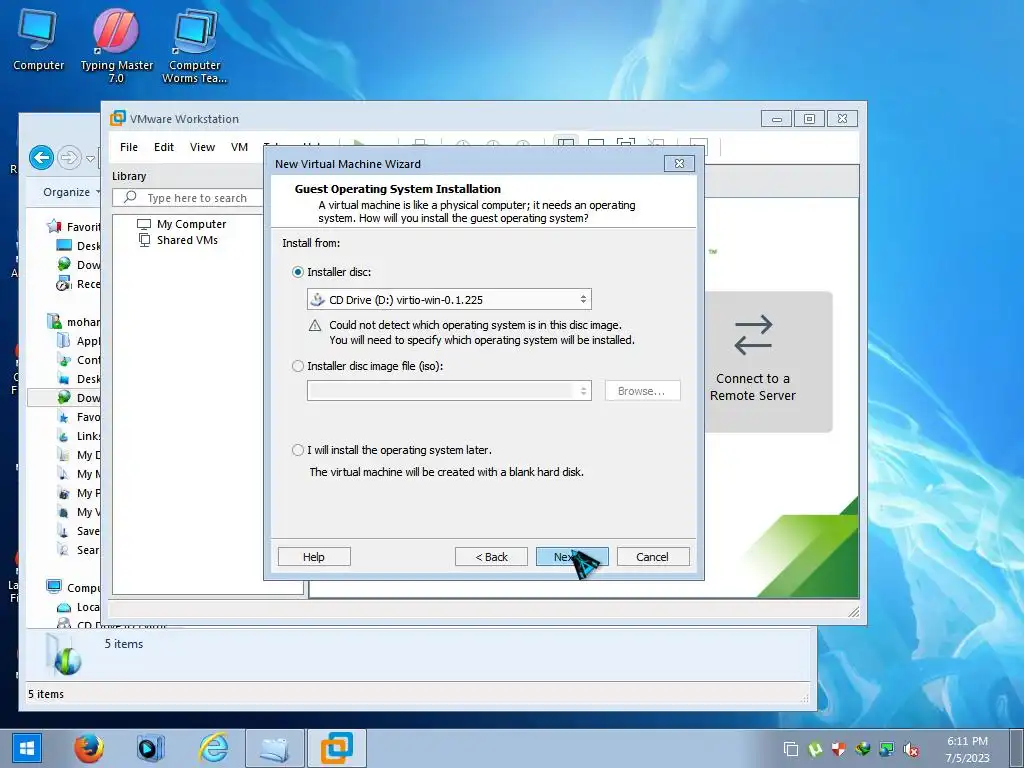Click Next to continue the wizard
The image size is (1024, 768).
click(572, 557)
